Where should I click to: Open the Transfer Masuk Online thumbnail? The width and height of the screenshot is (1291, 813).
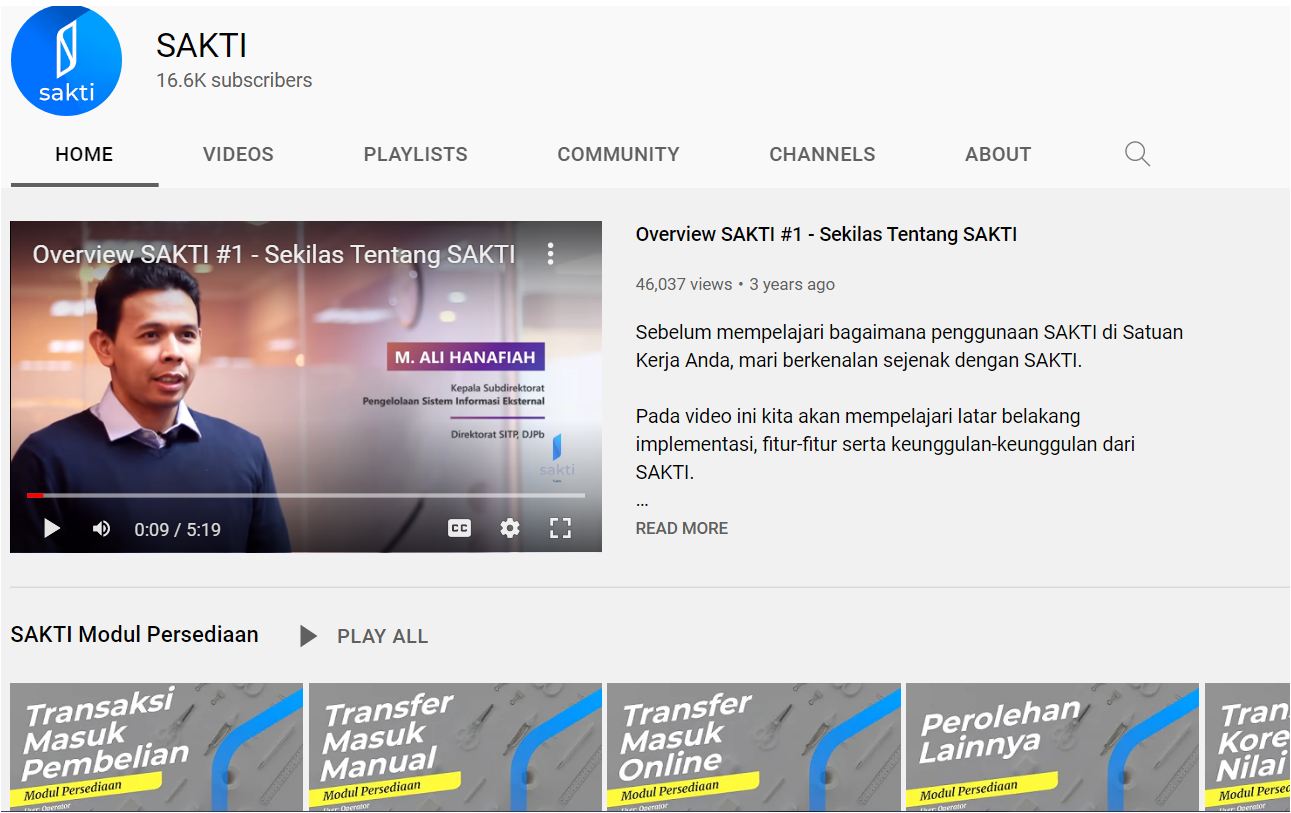coord(754,747)
